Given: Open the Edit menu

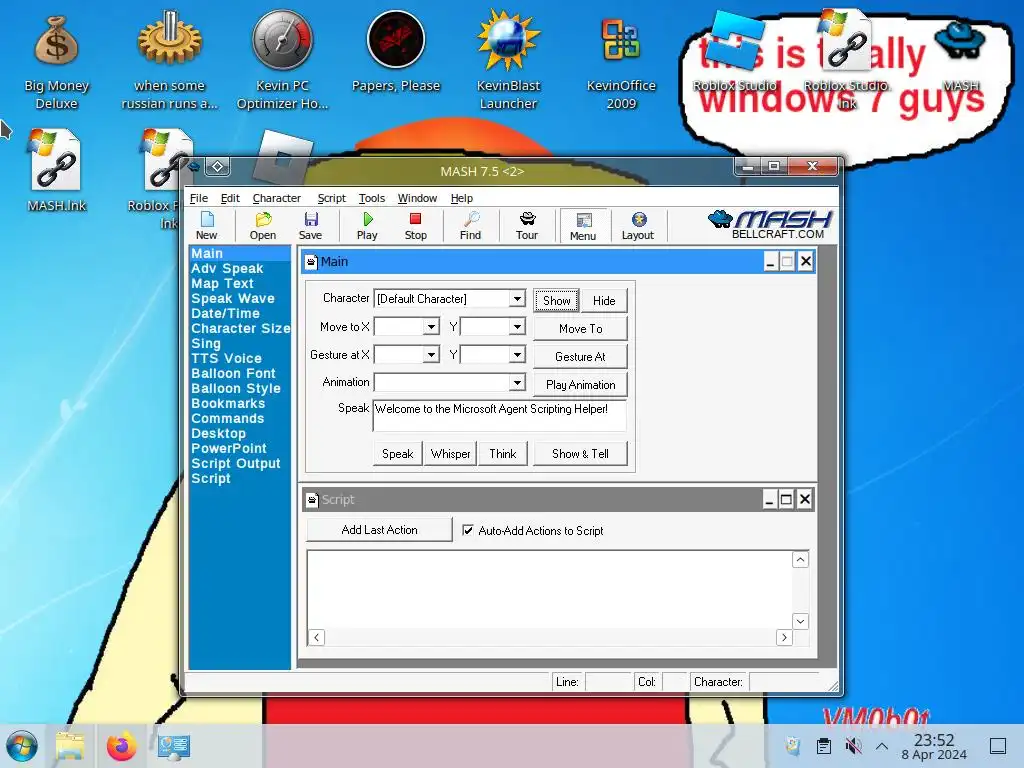Looking at the screenshot, I should click(230, 198).
